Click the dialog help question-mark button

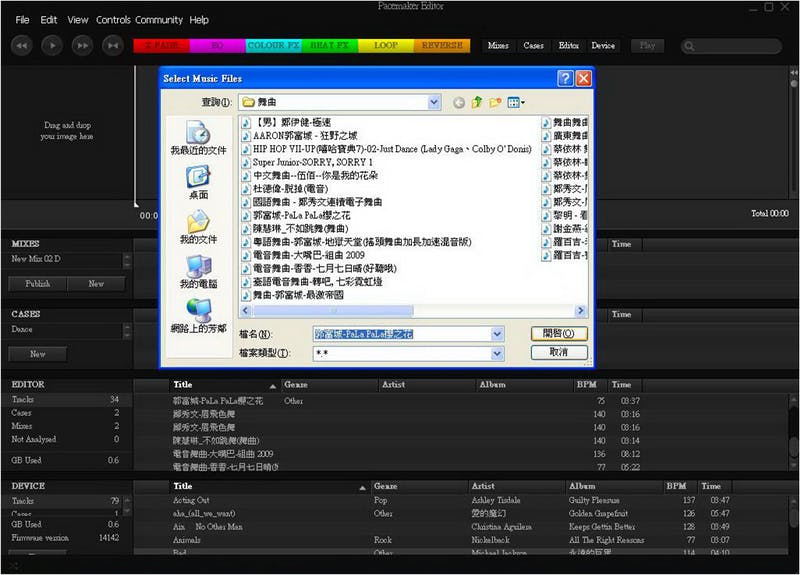[x=565, y=78]
